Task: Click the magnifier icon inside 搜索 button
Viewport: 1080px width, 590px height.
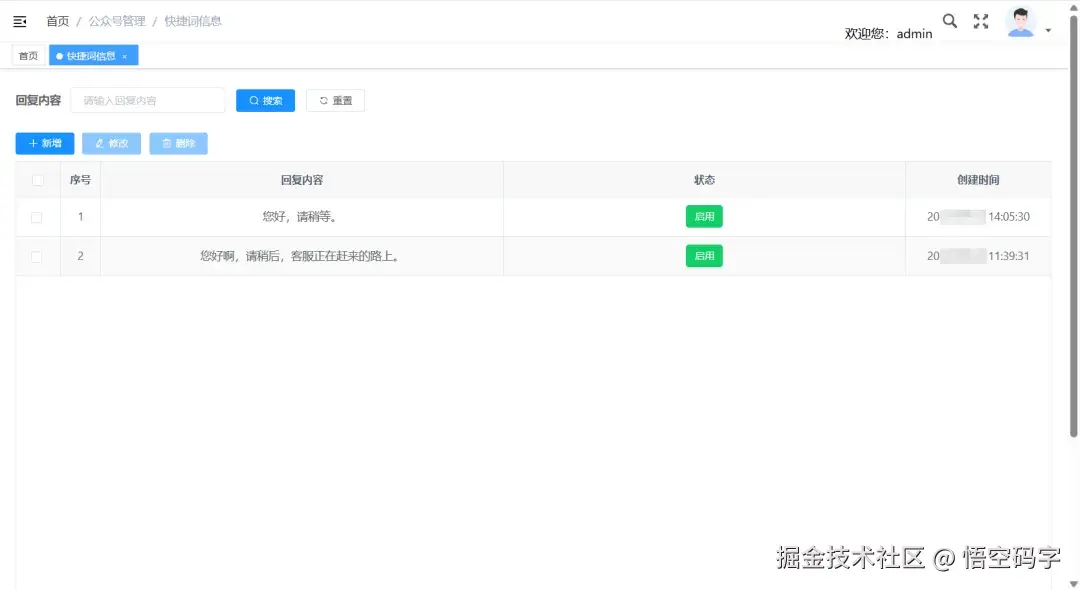Action: pos(253,100)
